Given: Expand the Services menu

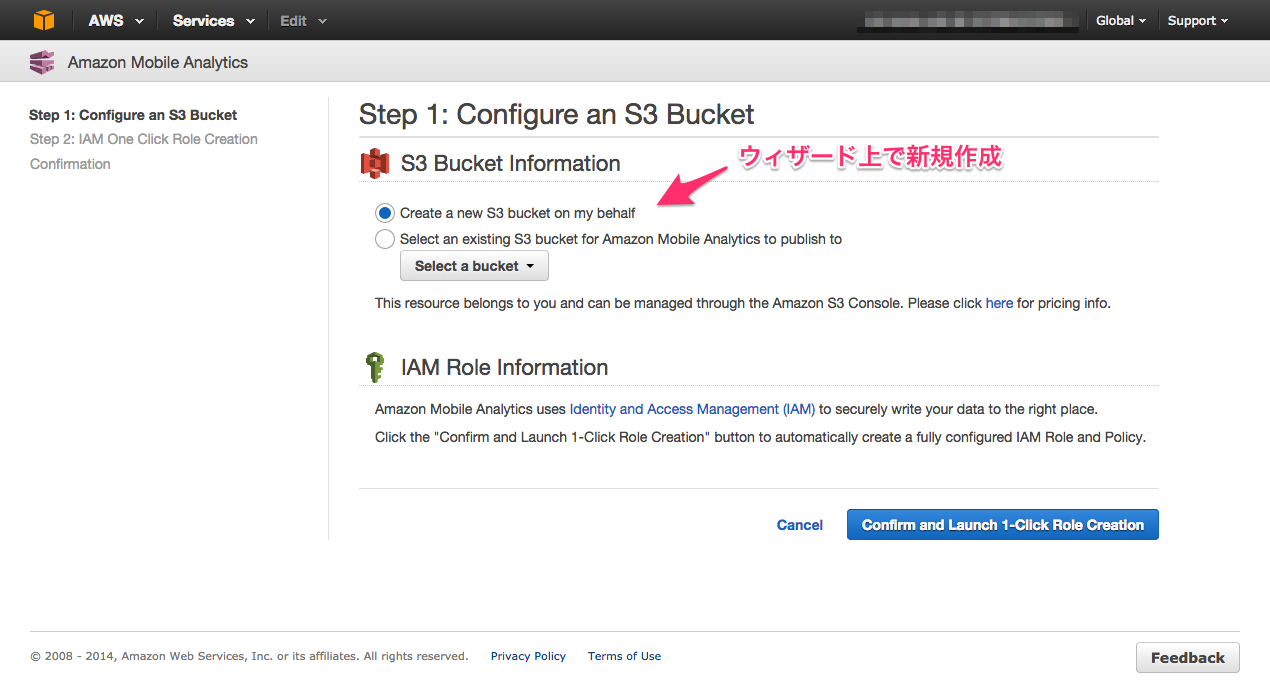Looking at the screenshot, I should point(213,20).
